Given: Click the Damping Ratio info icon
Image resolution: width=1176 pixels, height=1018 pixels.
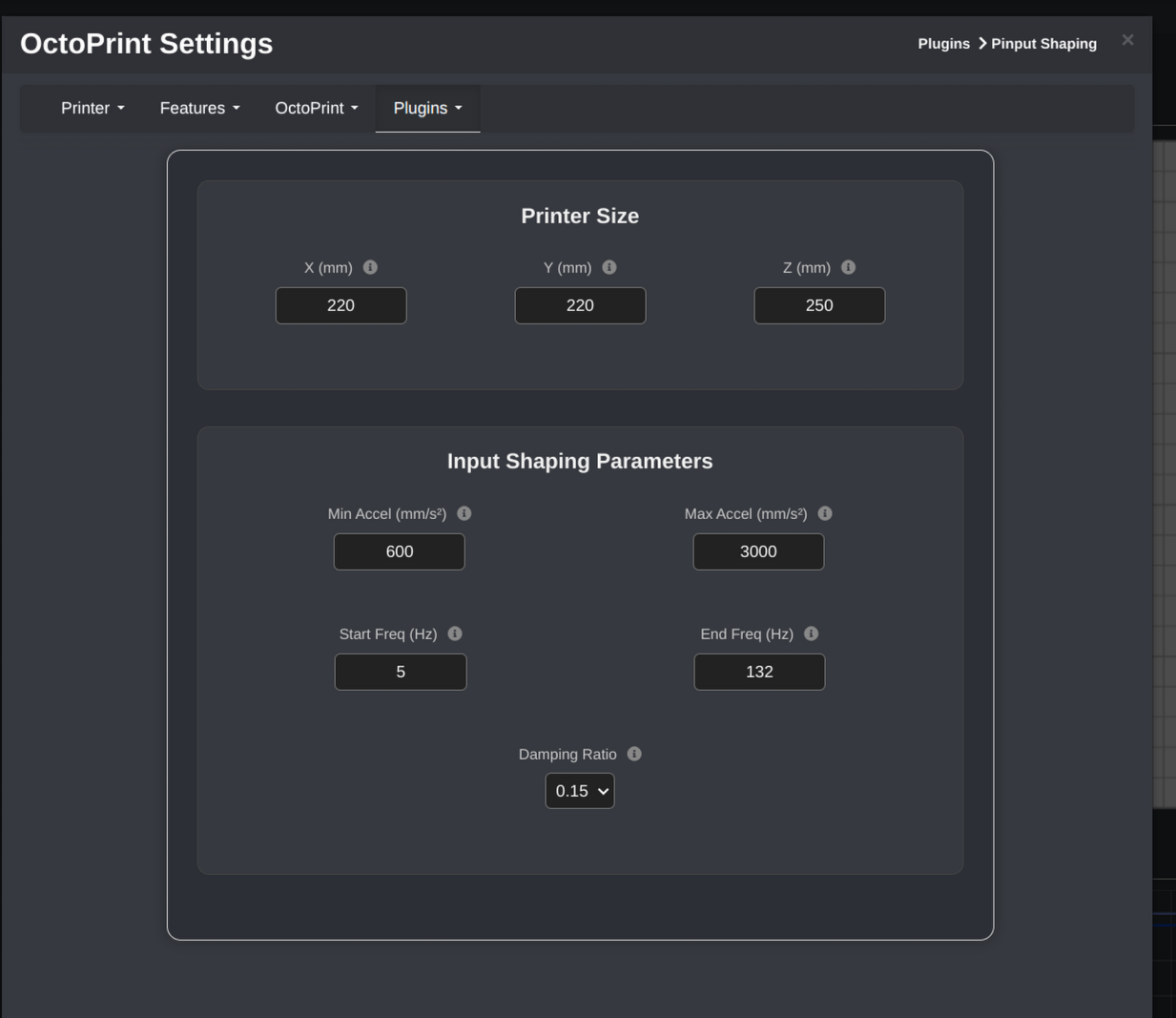Looking at the screenshot, I should (x=634, y=754).
